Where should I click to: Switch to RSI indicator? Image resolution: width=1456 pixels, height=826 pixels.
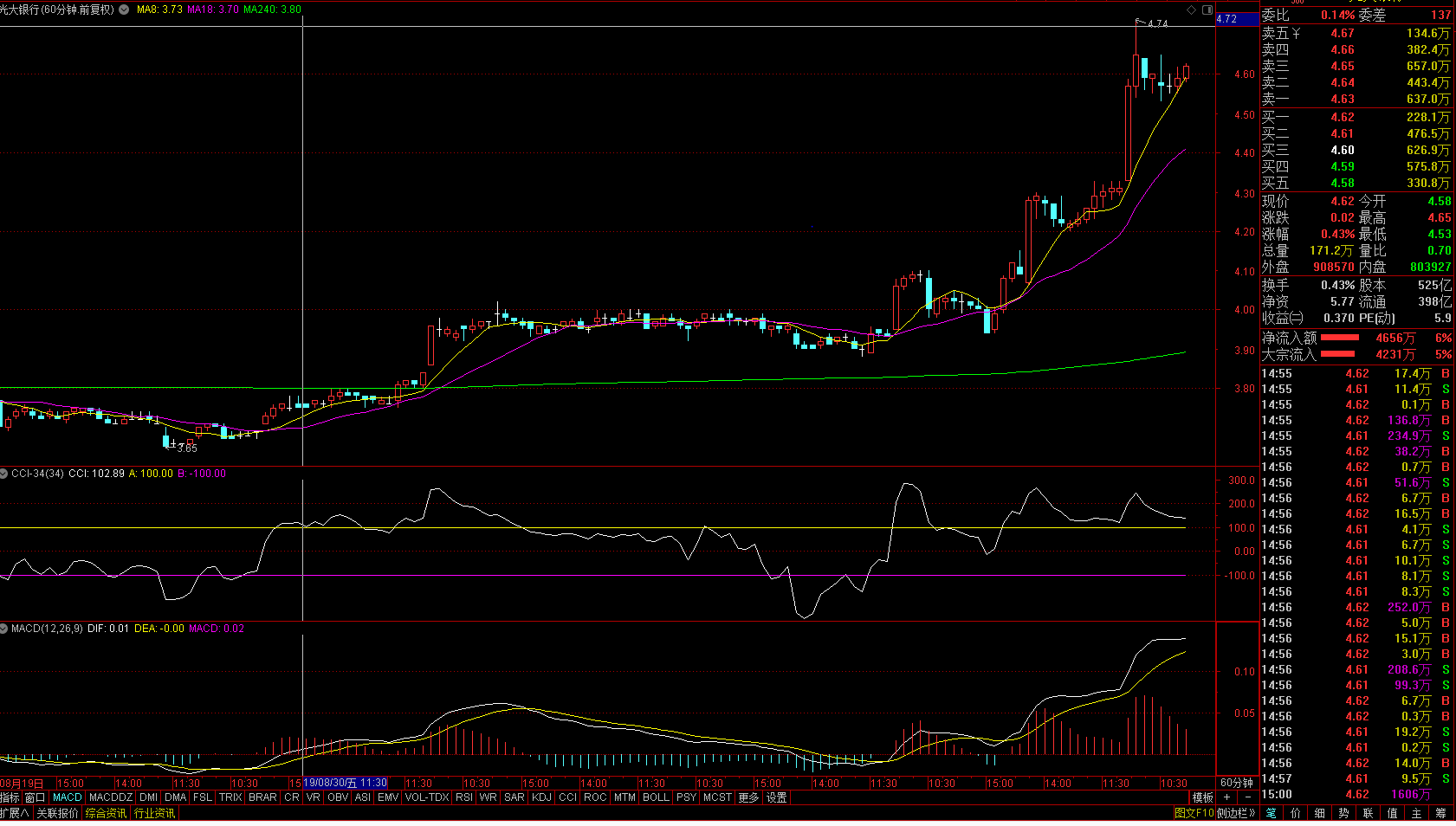(x=464, y=797)
